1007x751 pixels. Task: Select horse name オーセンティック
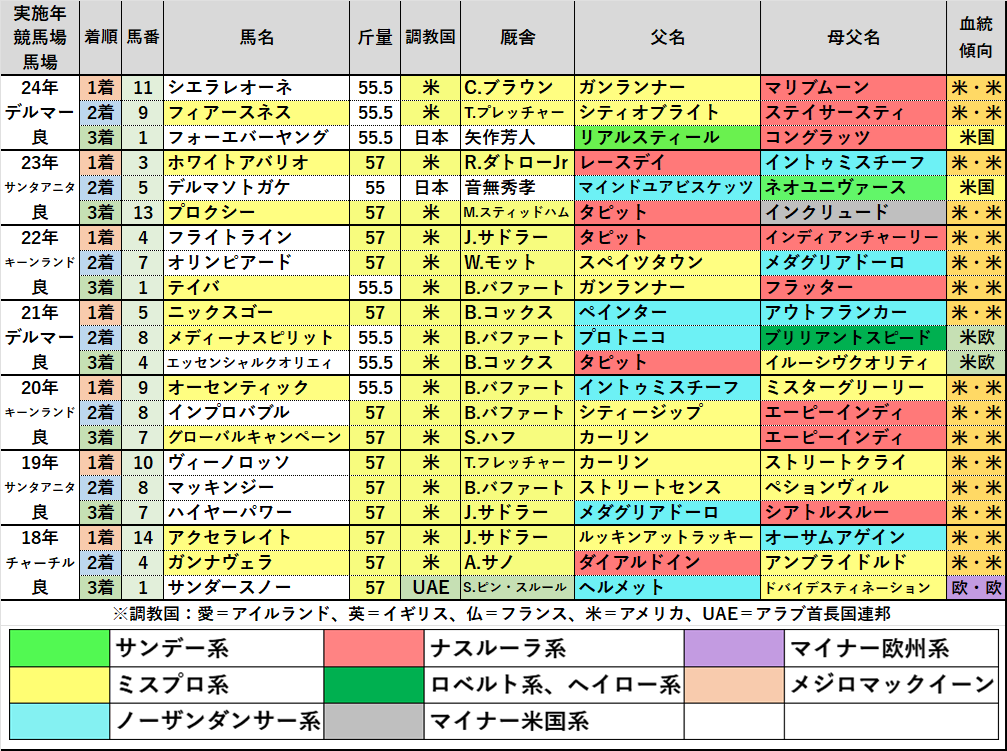256,388
